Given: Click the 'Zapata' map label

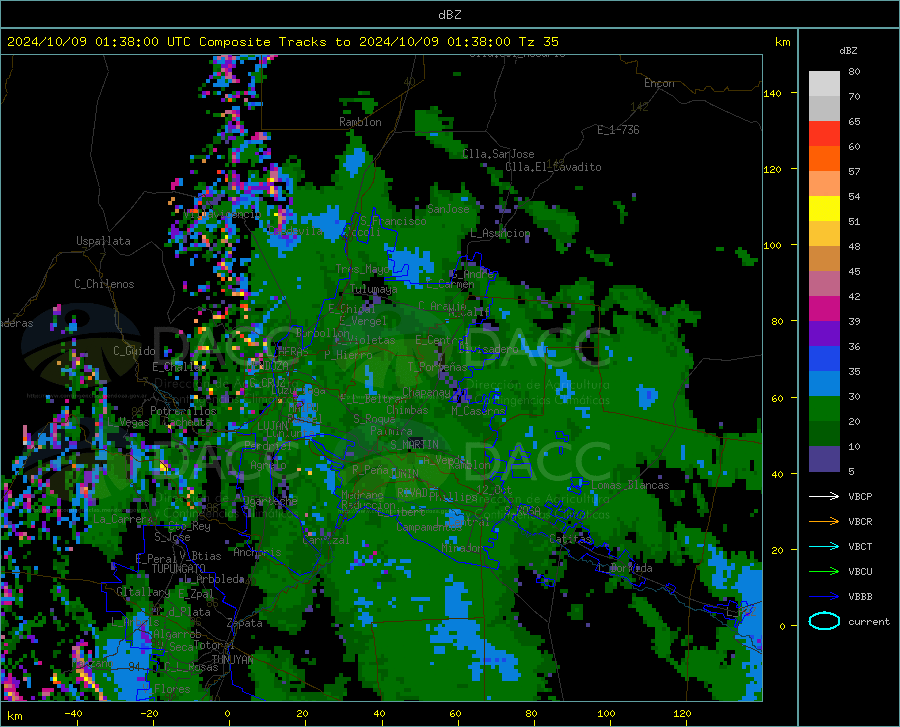Looking at the screenshot, I should click(245, 623).
